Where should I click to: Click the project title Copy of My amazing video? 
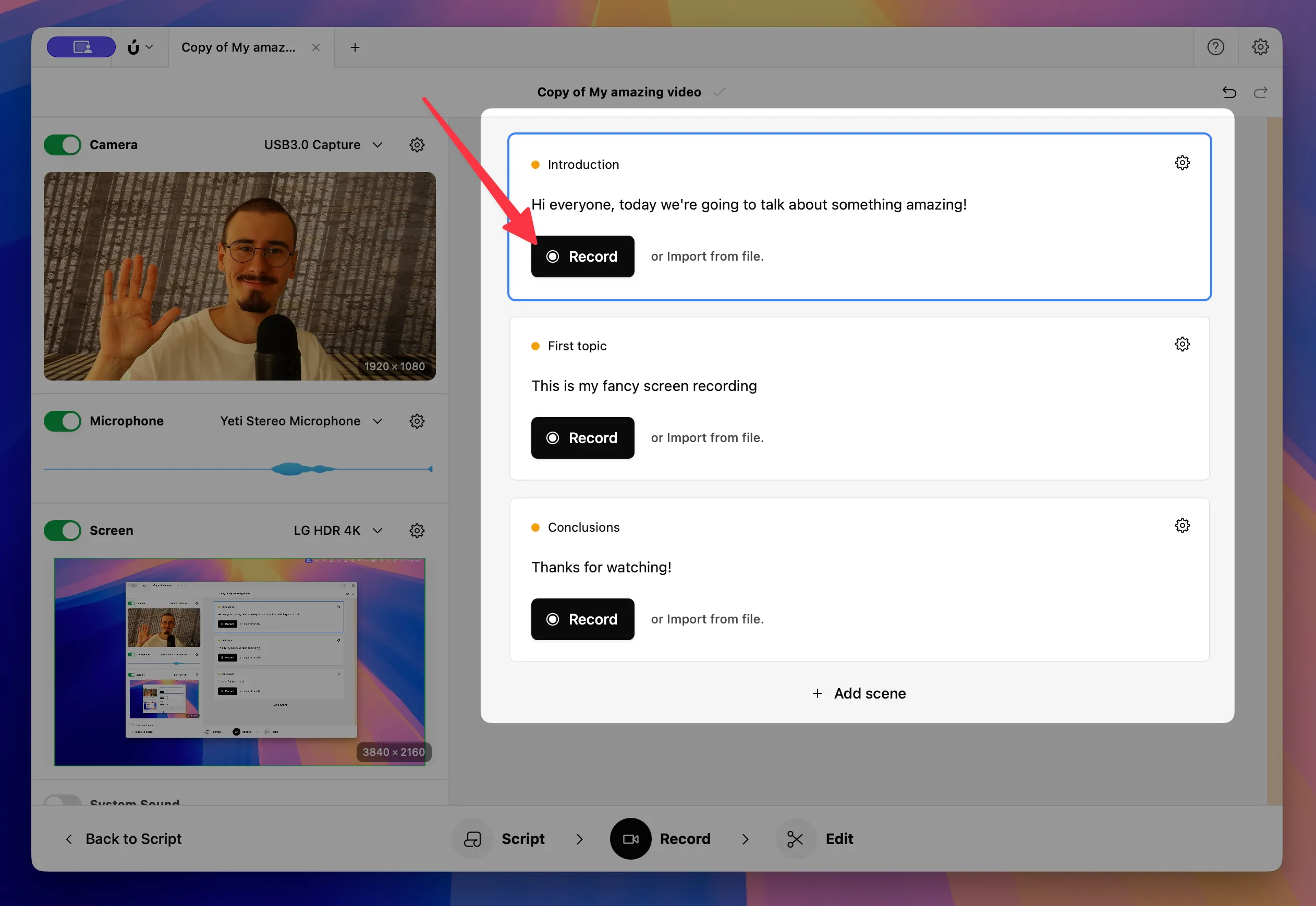[619, 92]
